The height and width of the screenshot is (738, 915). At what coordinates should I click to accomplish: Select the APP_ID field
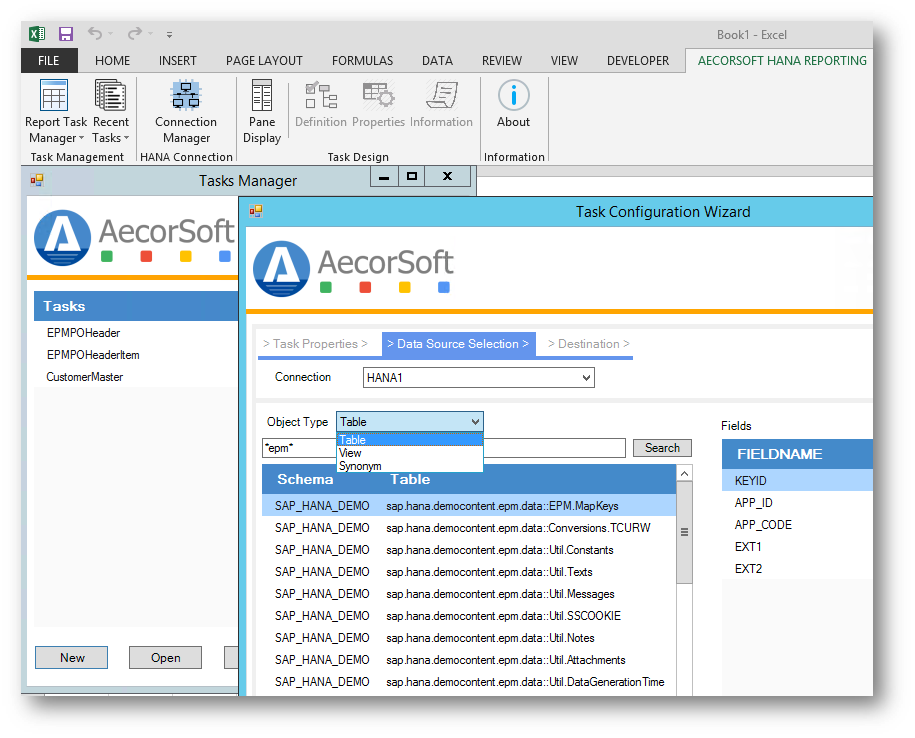click(797, 503)
